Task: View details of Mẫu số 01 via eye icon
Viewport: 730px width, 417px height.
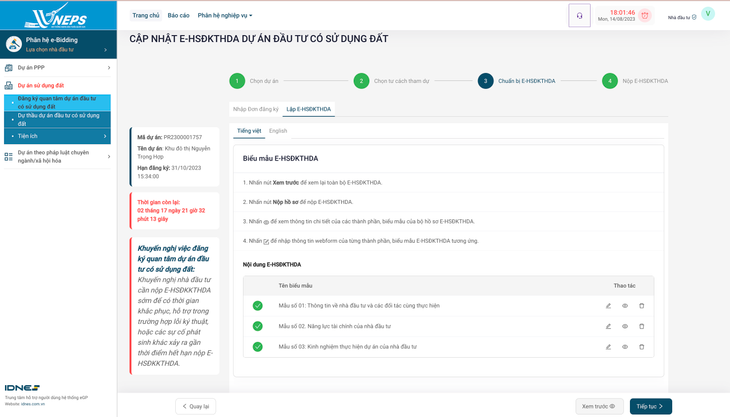Action: tap(625, 306)
